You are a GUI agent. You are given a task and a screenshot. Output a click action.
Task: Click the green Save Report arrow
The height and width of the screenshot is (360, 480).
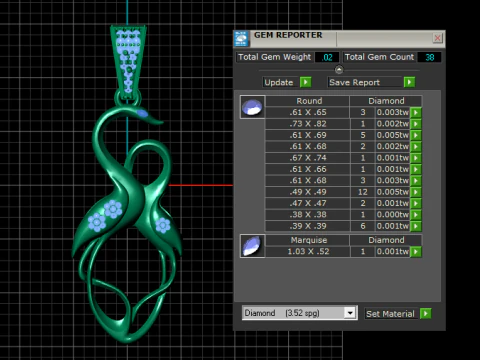[x=409, y=82]
